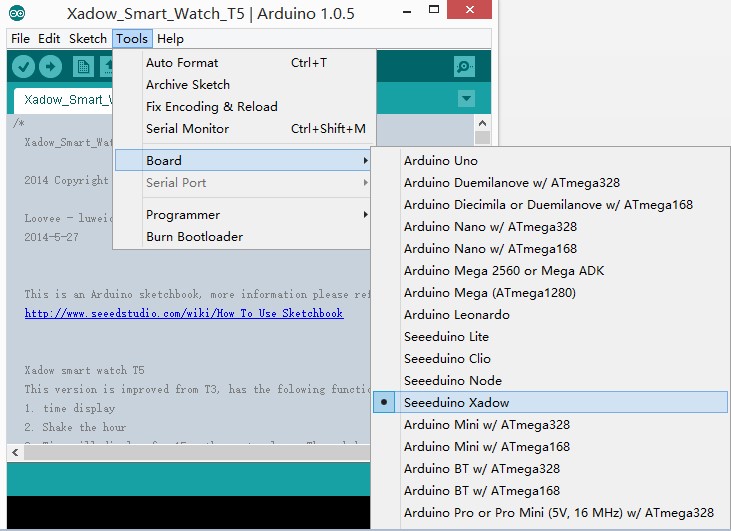
Task: Select Arduino Mega 2560 or Mega ADK
Action: click(550, 270)
